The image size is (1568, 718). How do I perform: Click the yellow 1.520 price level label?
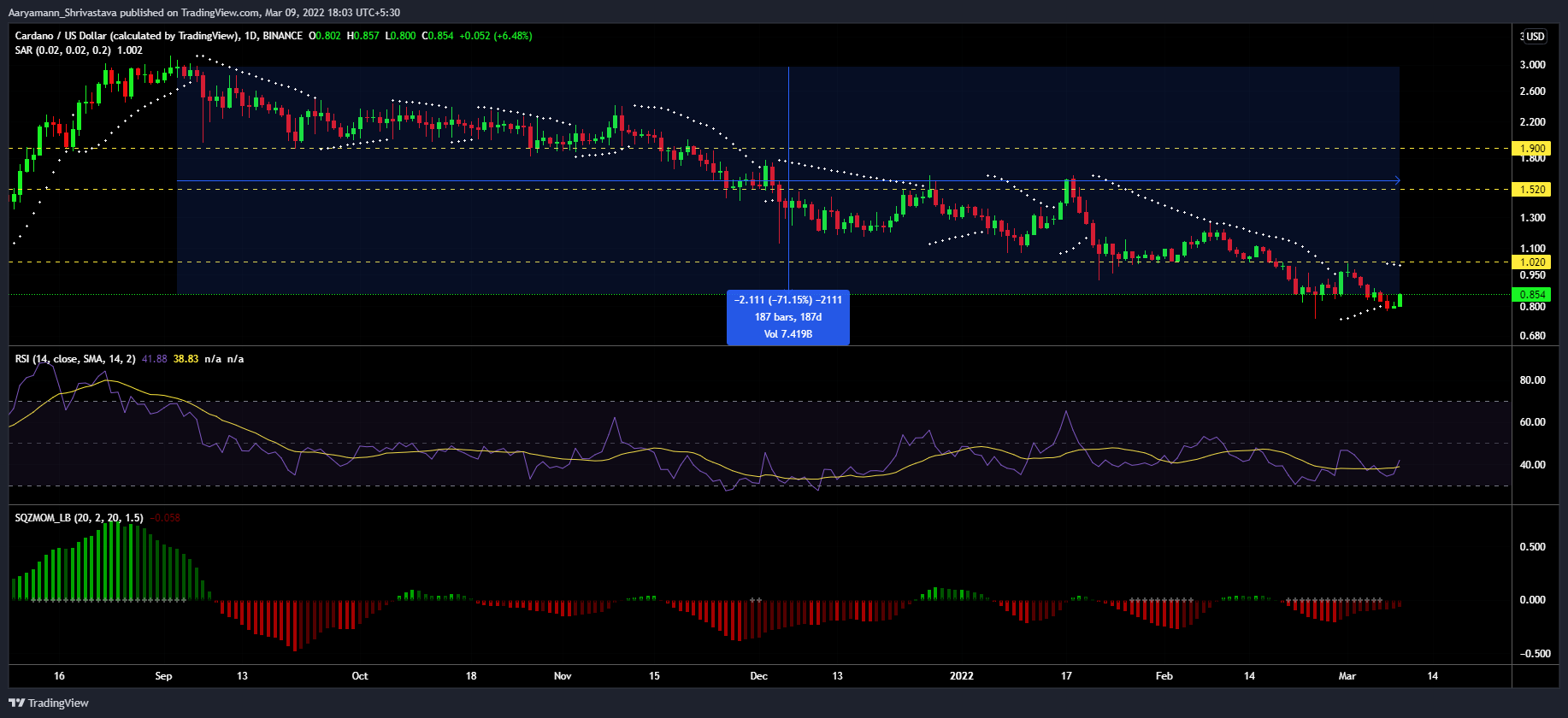pos(1531,190)
